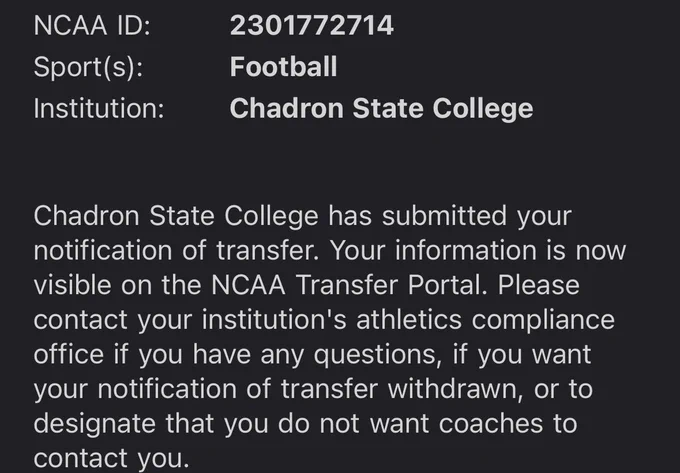The image size is (680, 473).
Task: Click the Institution label
Action: point(99,108)
